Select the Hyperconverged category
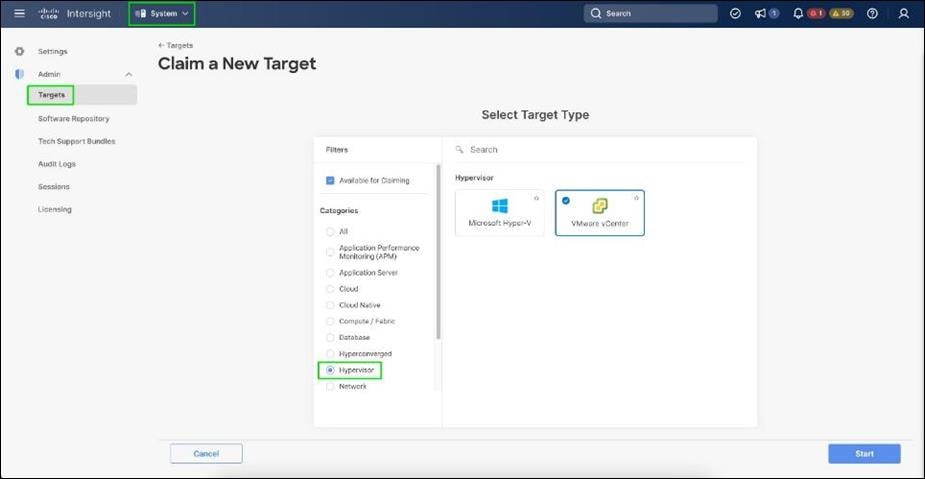Screen dimensions: 925x479 click(330, 354)
